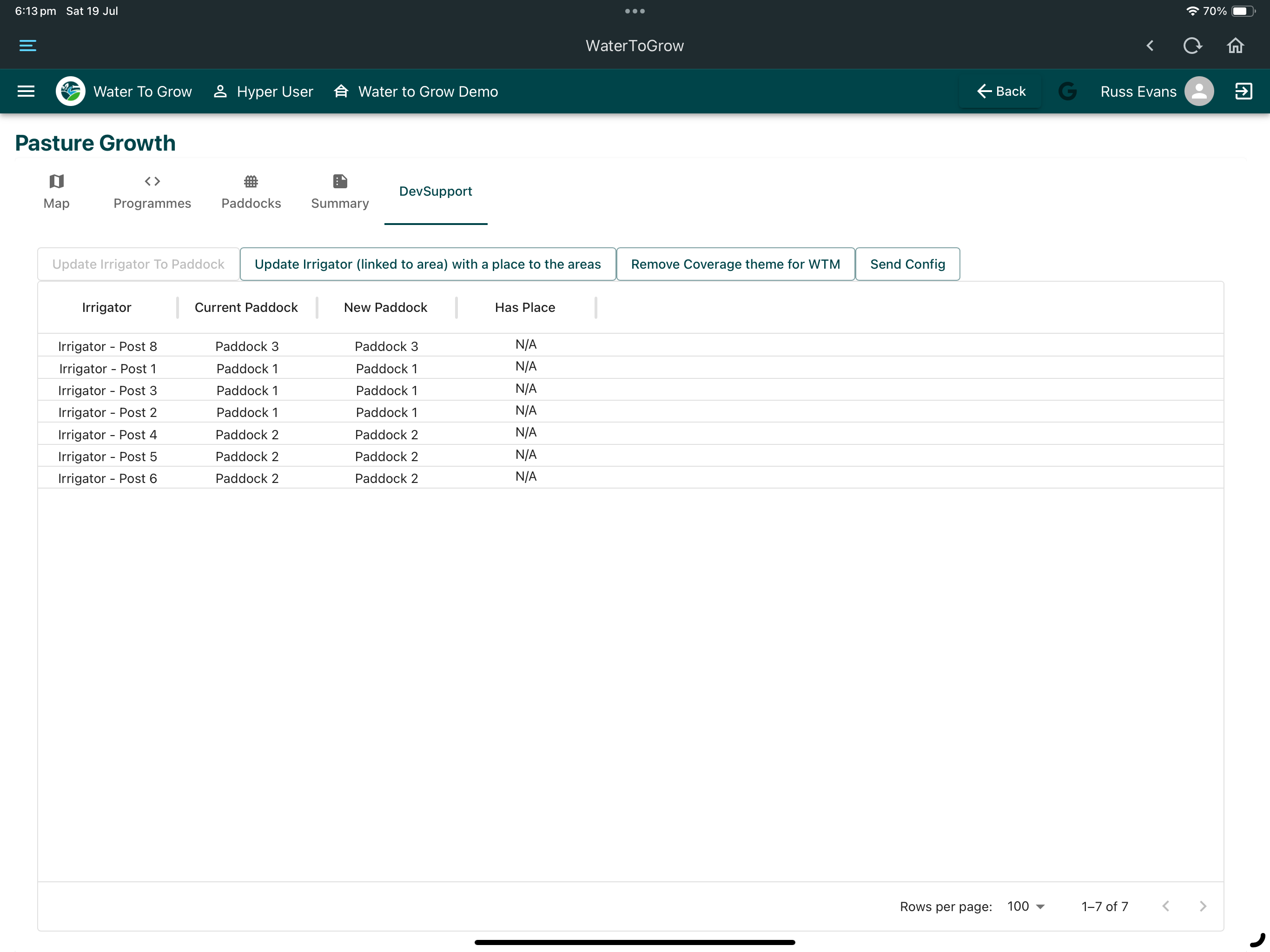1270x952 pixels.
Task: Click the Water To Grow logo
Action: 71,91
